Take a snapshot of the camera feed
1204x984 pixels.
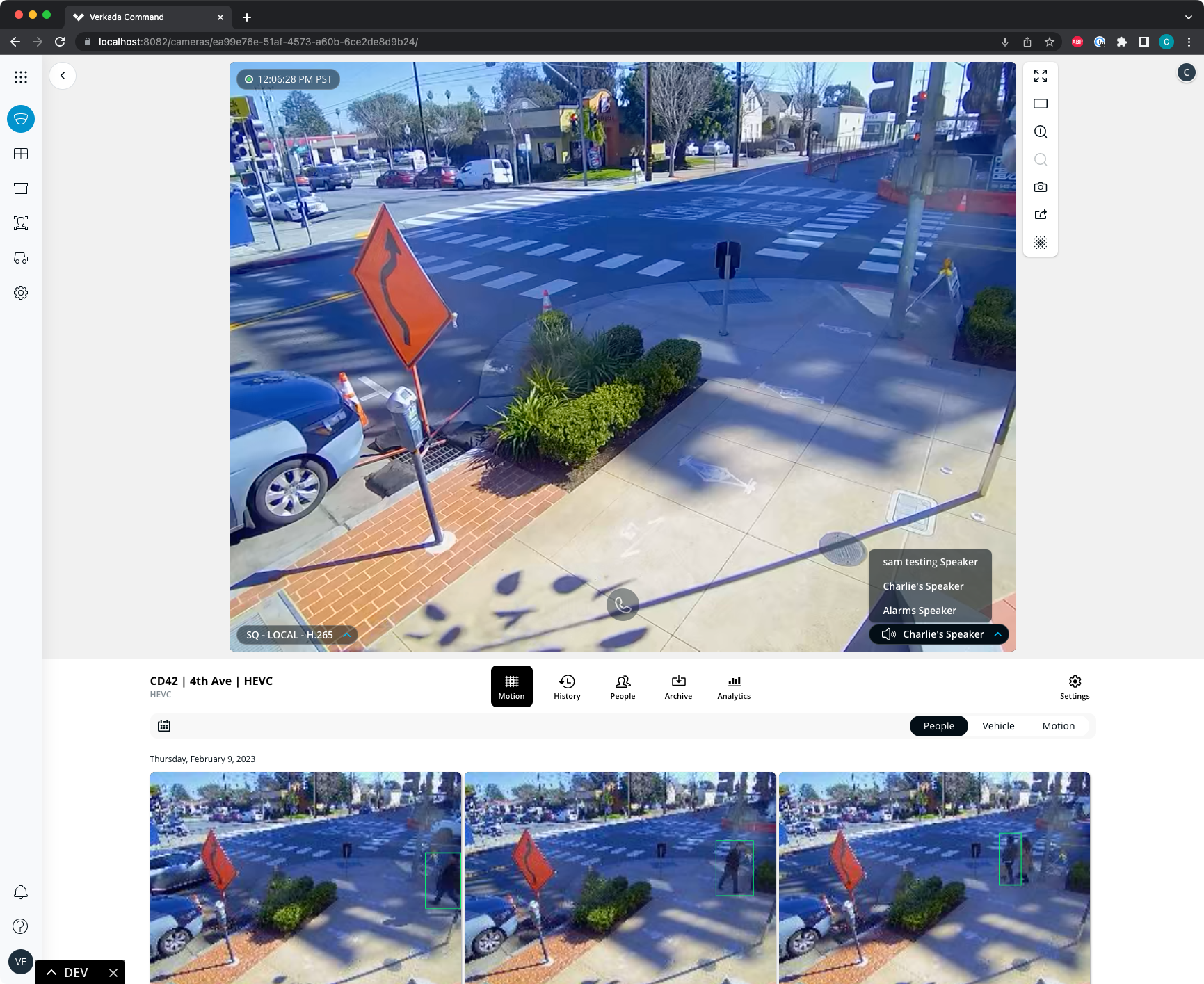pyautogui.click(x=1041, y=187)
